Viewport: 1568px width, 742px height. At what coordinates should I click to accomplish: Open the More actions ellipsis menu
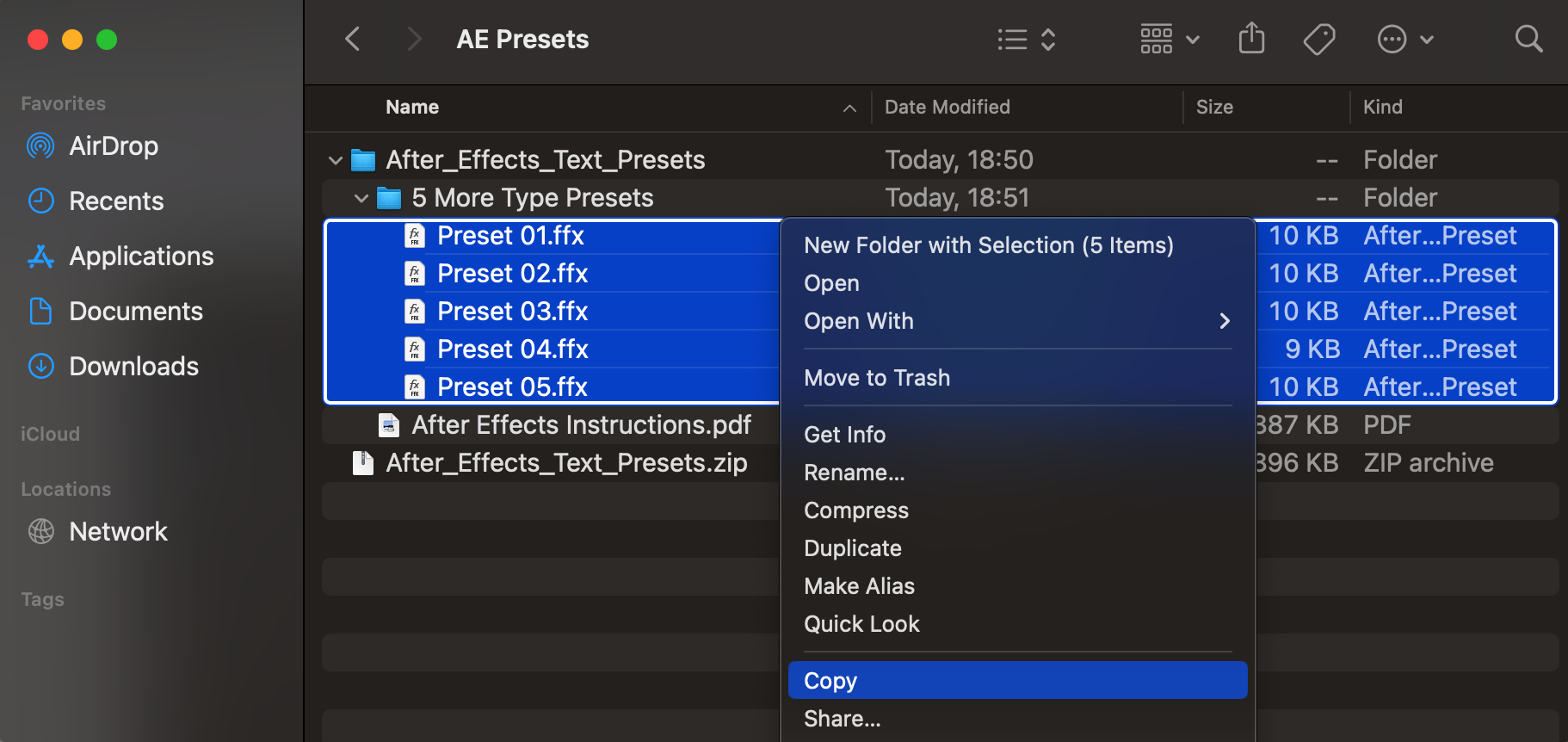[1404, 39]
